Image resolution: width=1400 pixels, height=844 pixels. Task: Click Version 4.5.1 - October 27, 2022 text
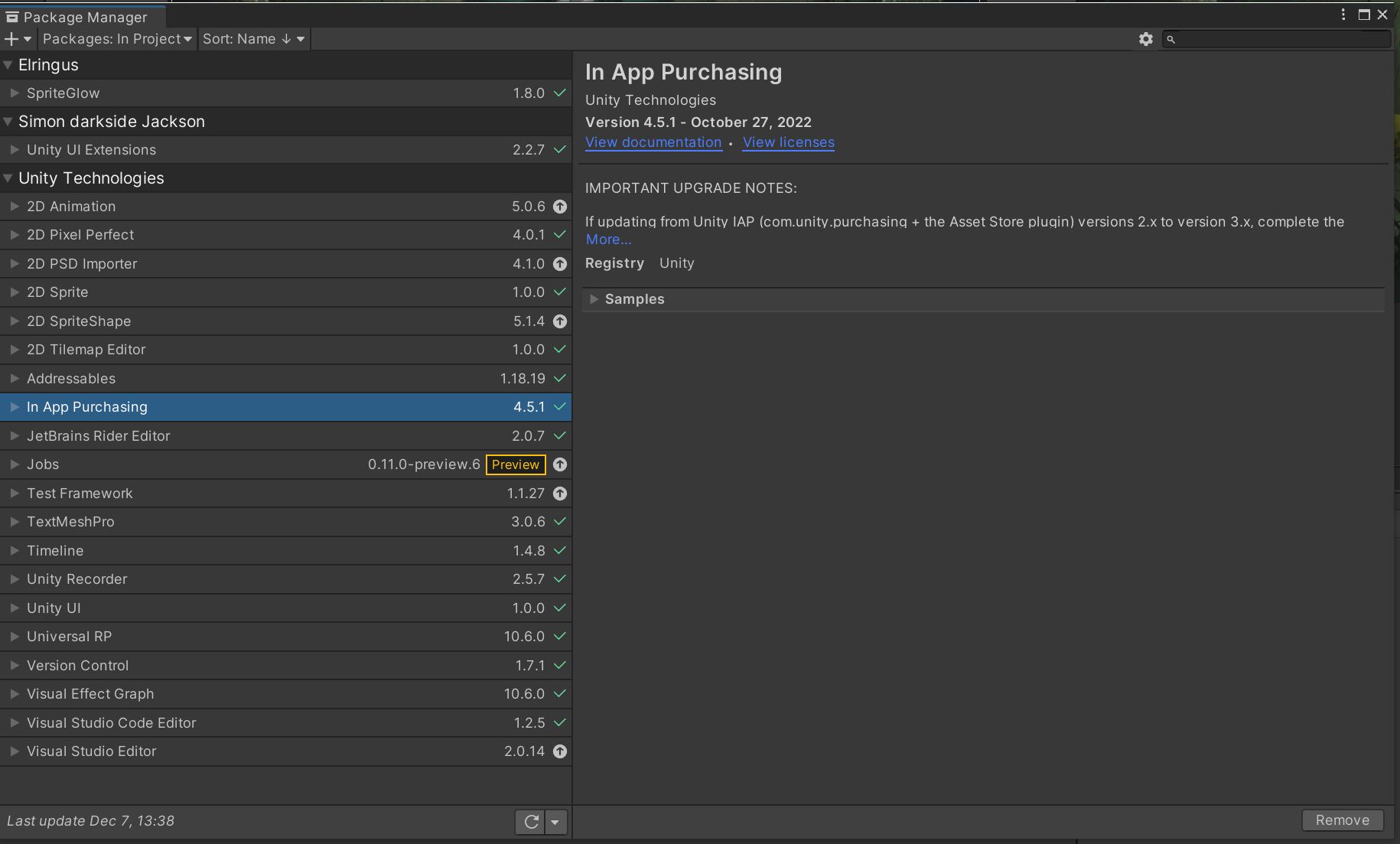click(x=698, y=122)
